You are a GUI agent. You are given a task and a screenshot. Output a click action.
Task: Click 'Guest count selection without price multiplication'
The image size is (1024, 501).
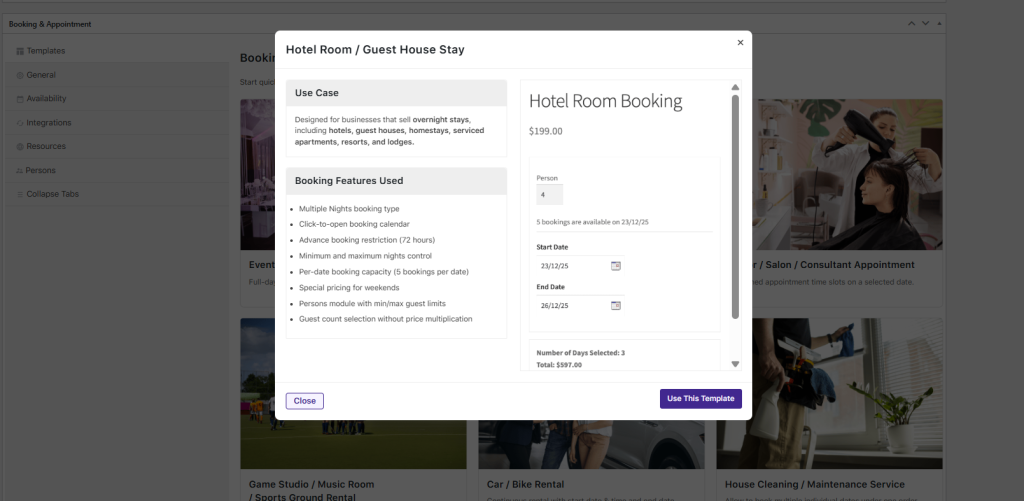[385, 319]
